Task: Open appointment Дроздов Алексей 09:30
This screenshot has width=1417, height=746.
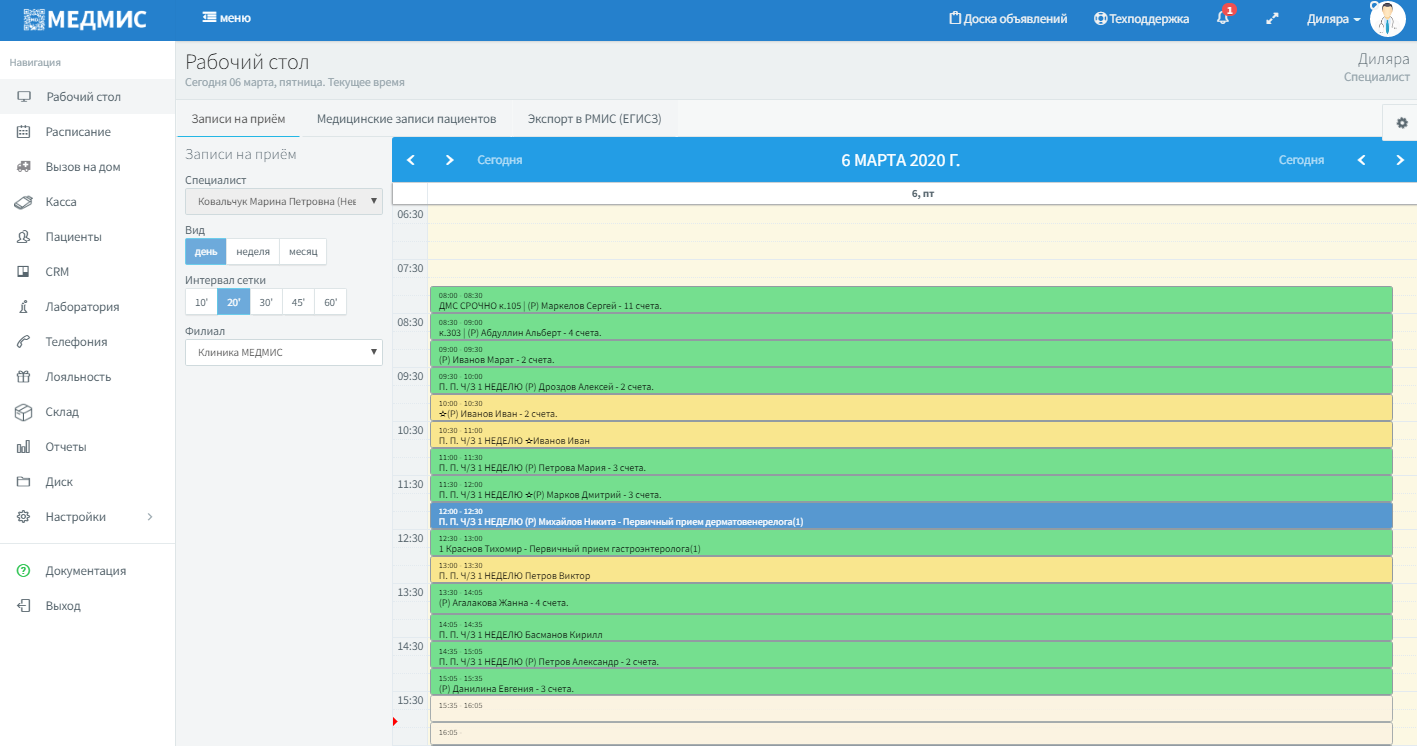Action: [911, 381]
